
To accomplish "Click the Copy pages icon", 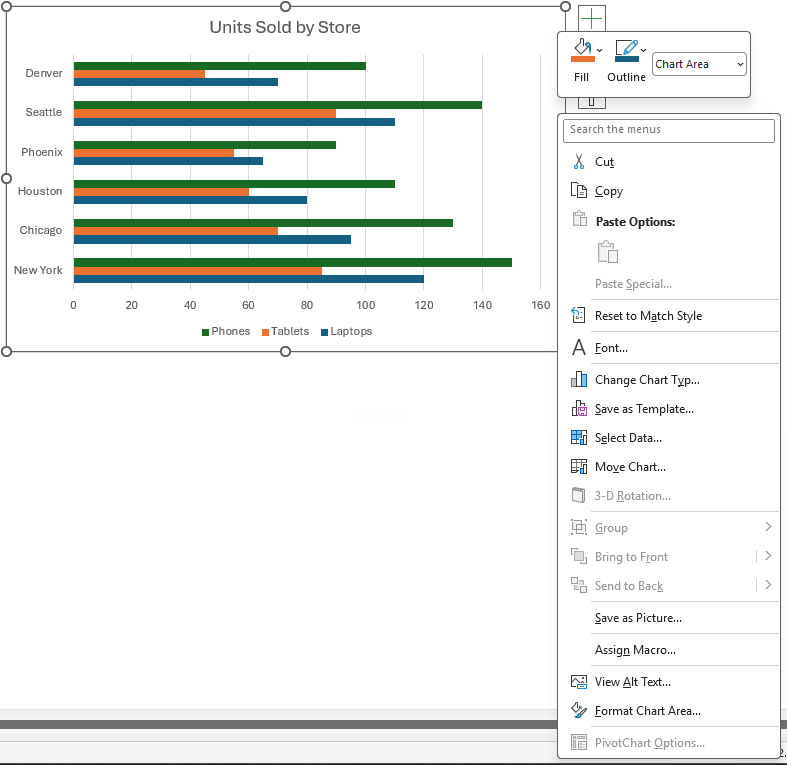I will tap(579, 191).
